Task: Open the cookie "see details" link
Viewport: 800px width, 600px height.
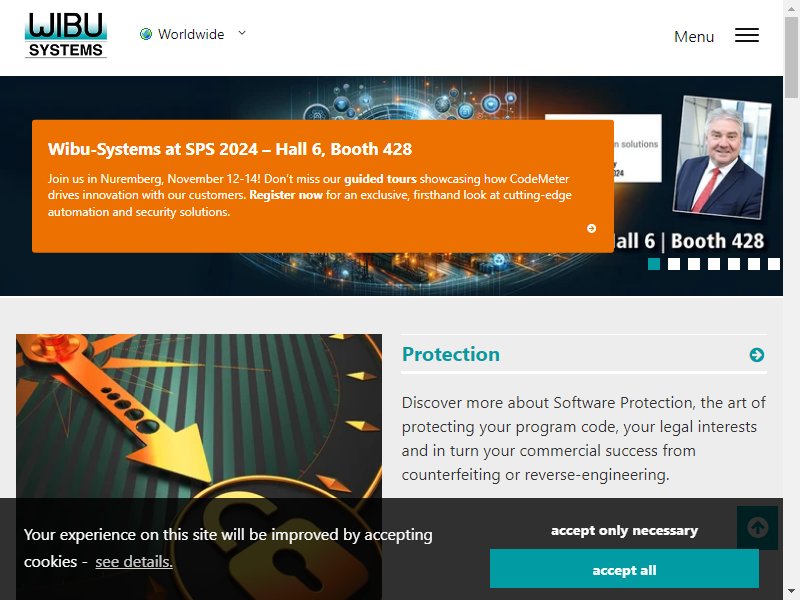Action: point(134,562)
